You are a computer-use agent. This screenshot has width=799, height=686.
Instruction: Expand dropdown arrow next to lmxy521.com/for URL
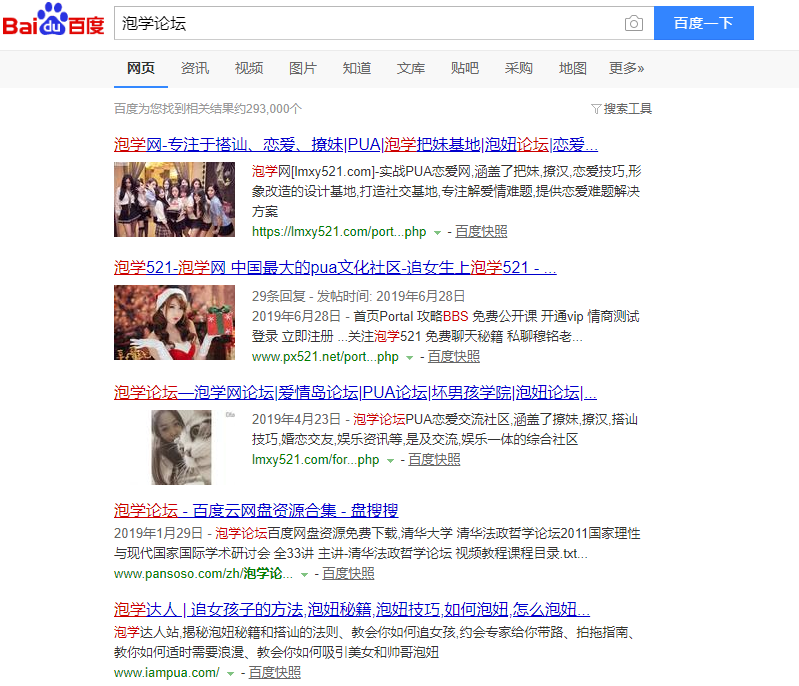[390, 461]
